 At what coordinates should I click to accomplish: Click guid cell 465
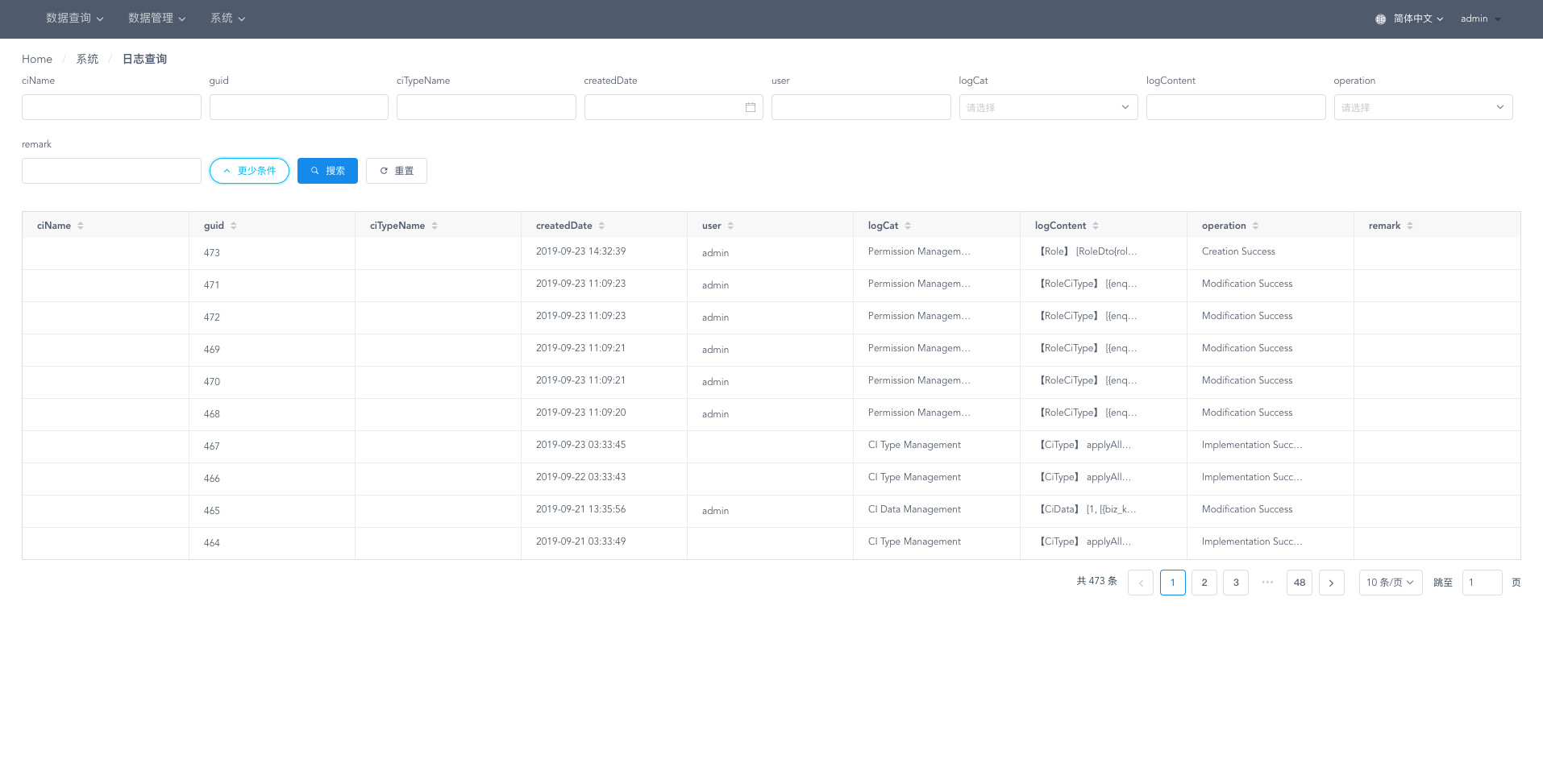212,511
